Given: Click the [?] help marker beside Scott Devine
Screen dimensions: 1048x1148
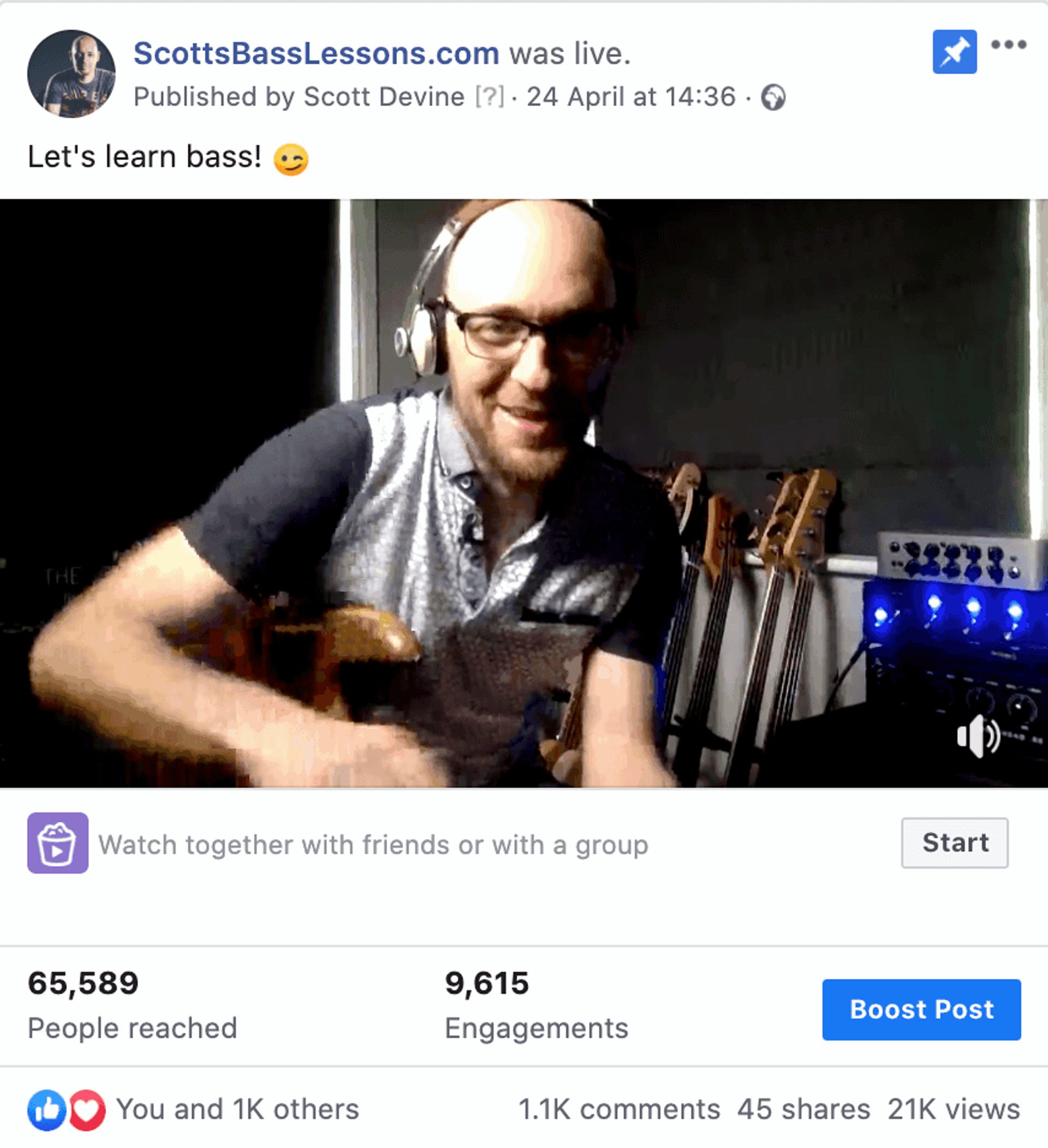Looking at the screenshot, I should (490, 97).
